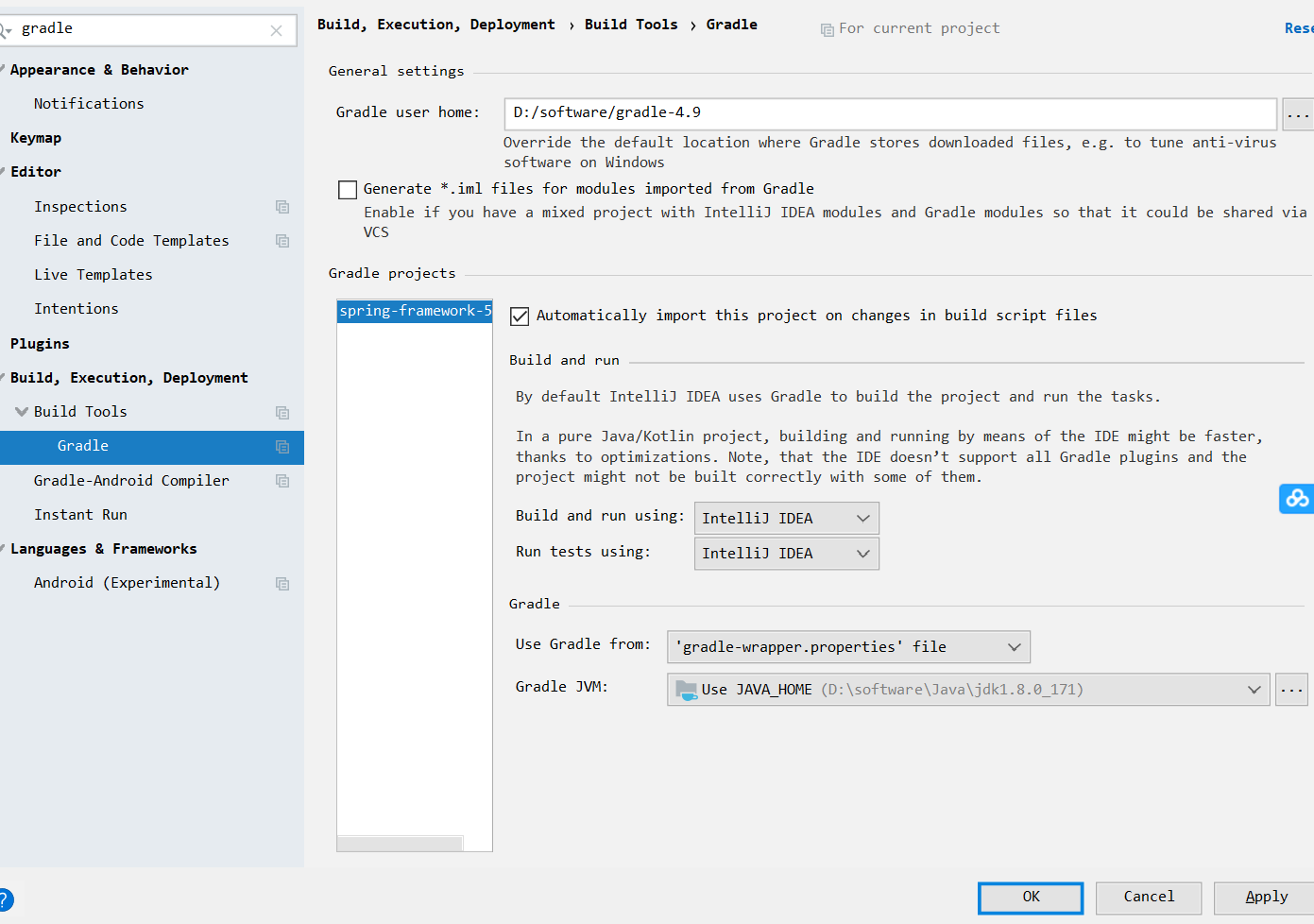1314x924 pixels.
Task: Click the For current project icon in header
Action: pyautogui.click(x=827, y=29)
